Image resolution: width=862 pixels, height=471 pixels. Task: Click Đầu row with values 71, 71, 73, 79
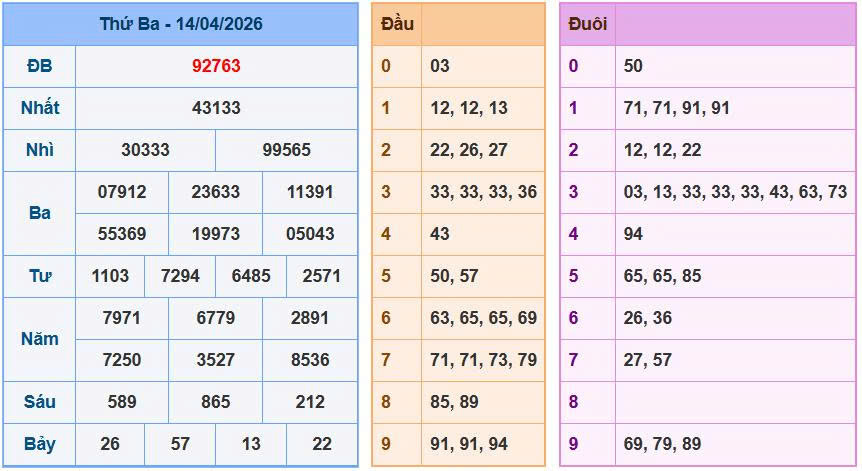click(483, 360)
